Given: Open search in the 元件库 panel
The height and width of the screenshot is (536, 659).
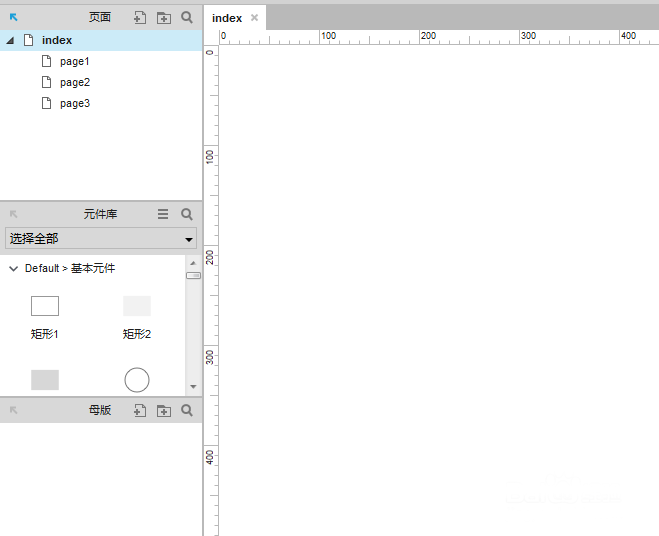Looking at the screenshot, I should pos(187,214).
